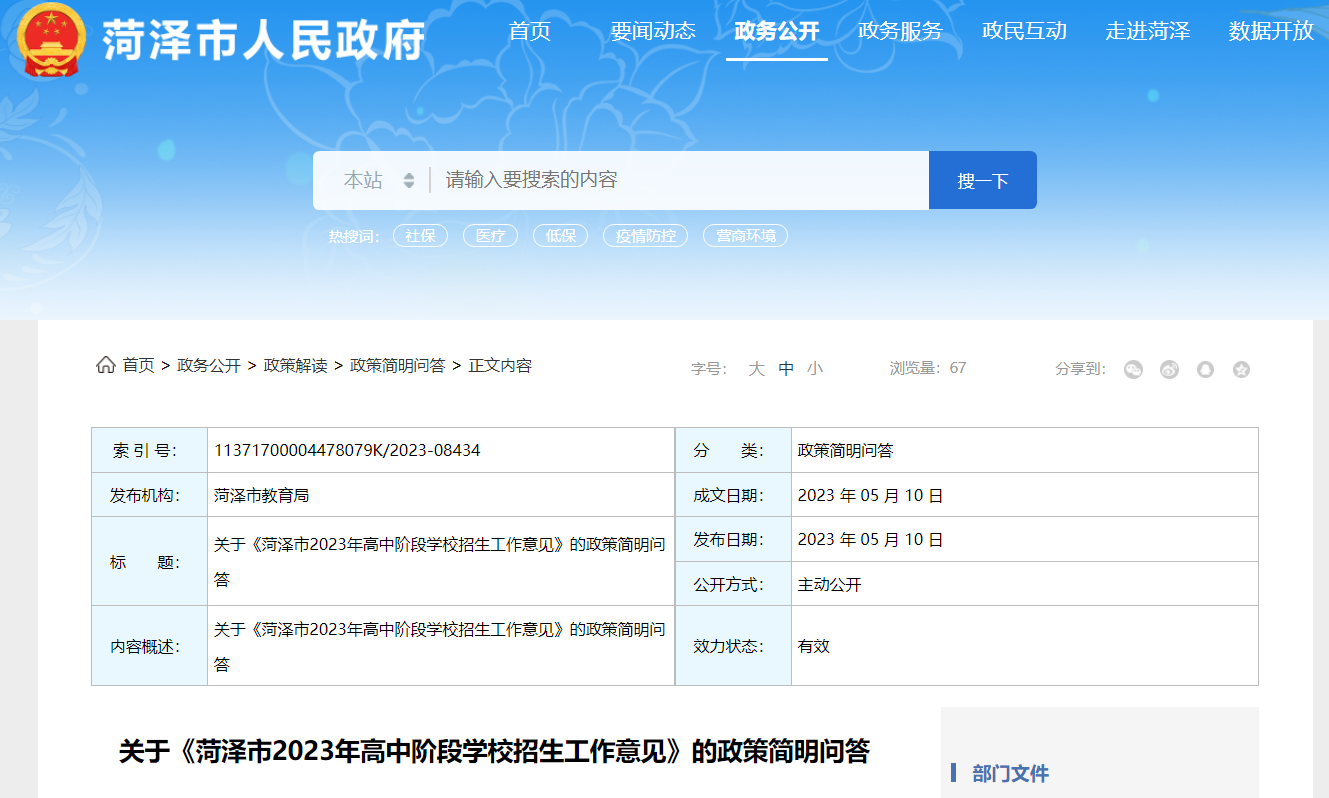Focus the search input field
Screen dimensions: 1329x798
pos(679,180)
